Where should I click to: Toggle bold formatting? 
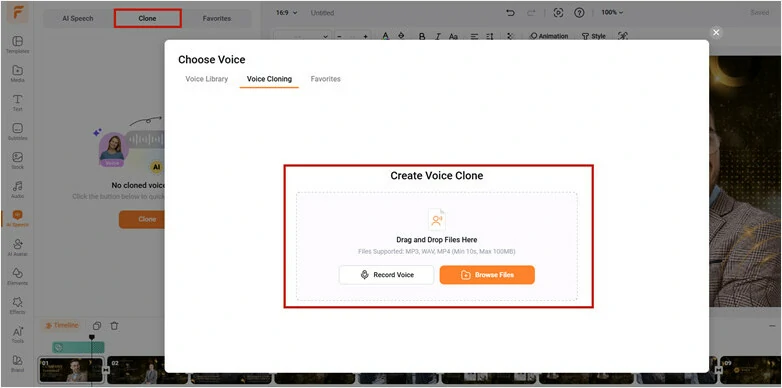[x=422, y=36]
